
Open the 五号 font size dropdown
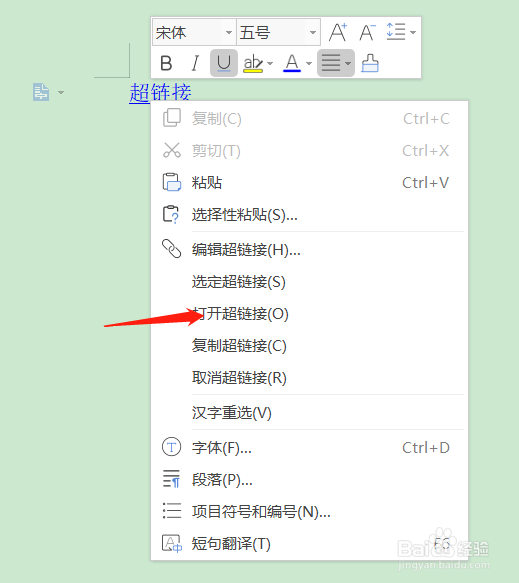278,32
